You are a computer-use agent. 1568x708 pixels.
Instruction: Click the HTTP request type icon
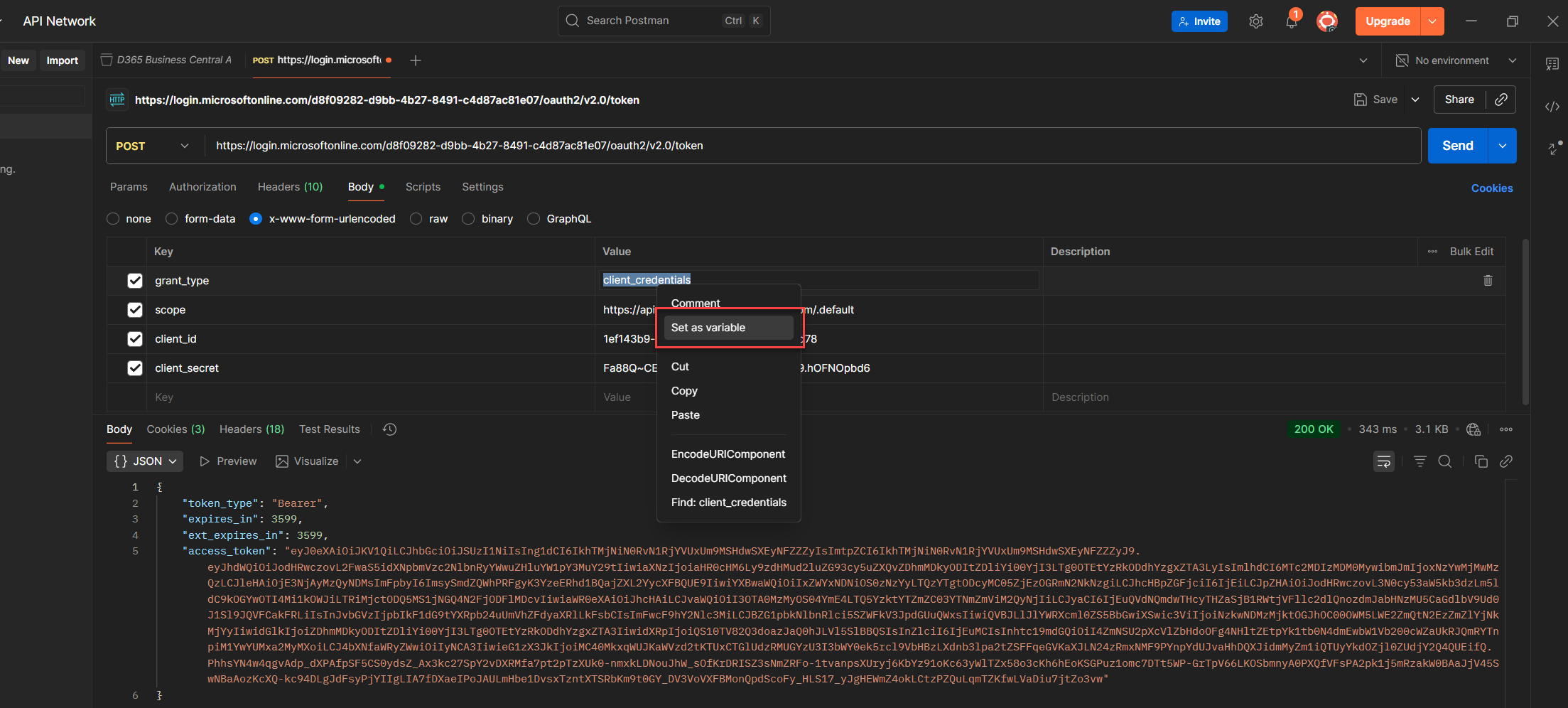coord(117,100)
